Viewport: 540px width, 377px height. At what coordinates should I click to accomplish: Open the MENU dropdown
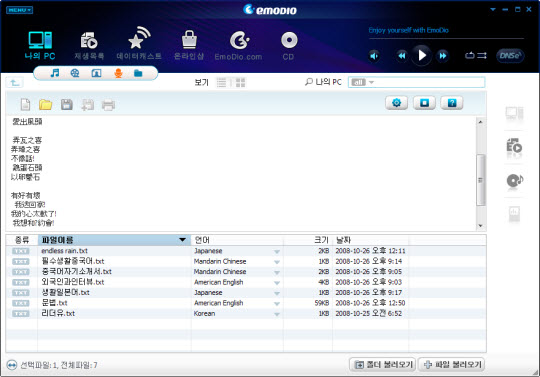pyautogui.click(x=20, y=10)
